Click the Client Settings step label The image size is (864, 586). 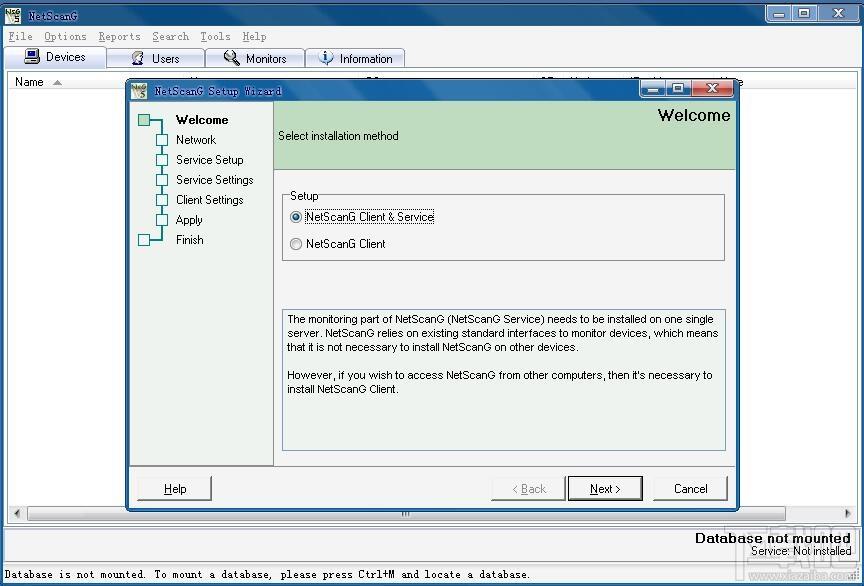(x=209, y=200)
